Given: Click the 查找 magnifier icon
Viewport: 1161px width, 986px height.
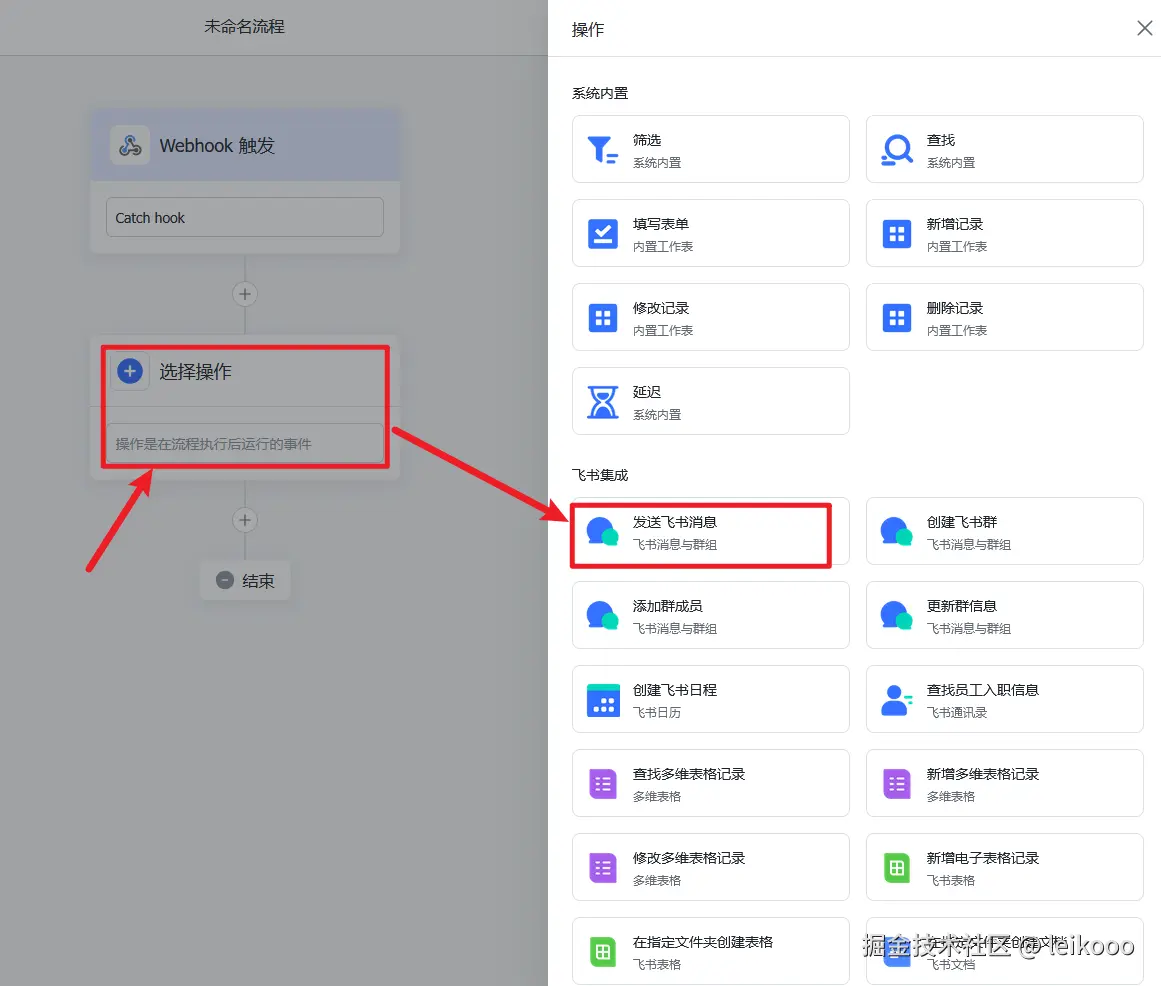Looking at the screenshot, I should coord(897,150).
